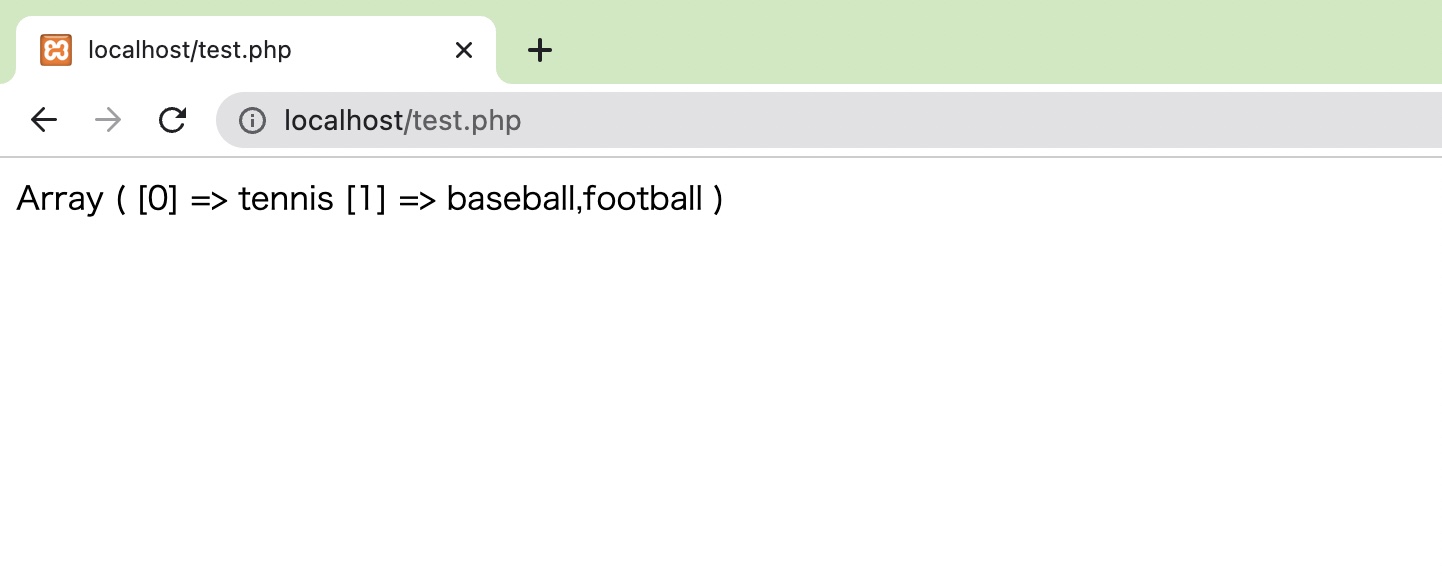The image size is (1442, 584).
Task: Close the localhost/test.php tab
Action: [464, 50]
